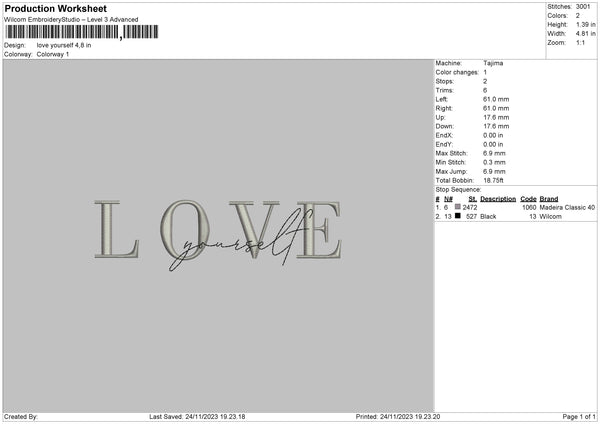Click the Stitches value 3001
The image size is (600, 424).
(583, 7)
